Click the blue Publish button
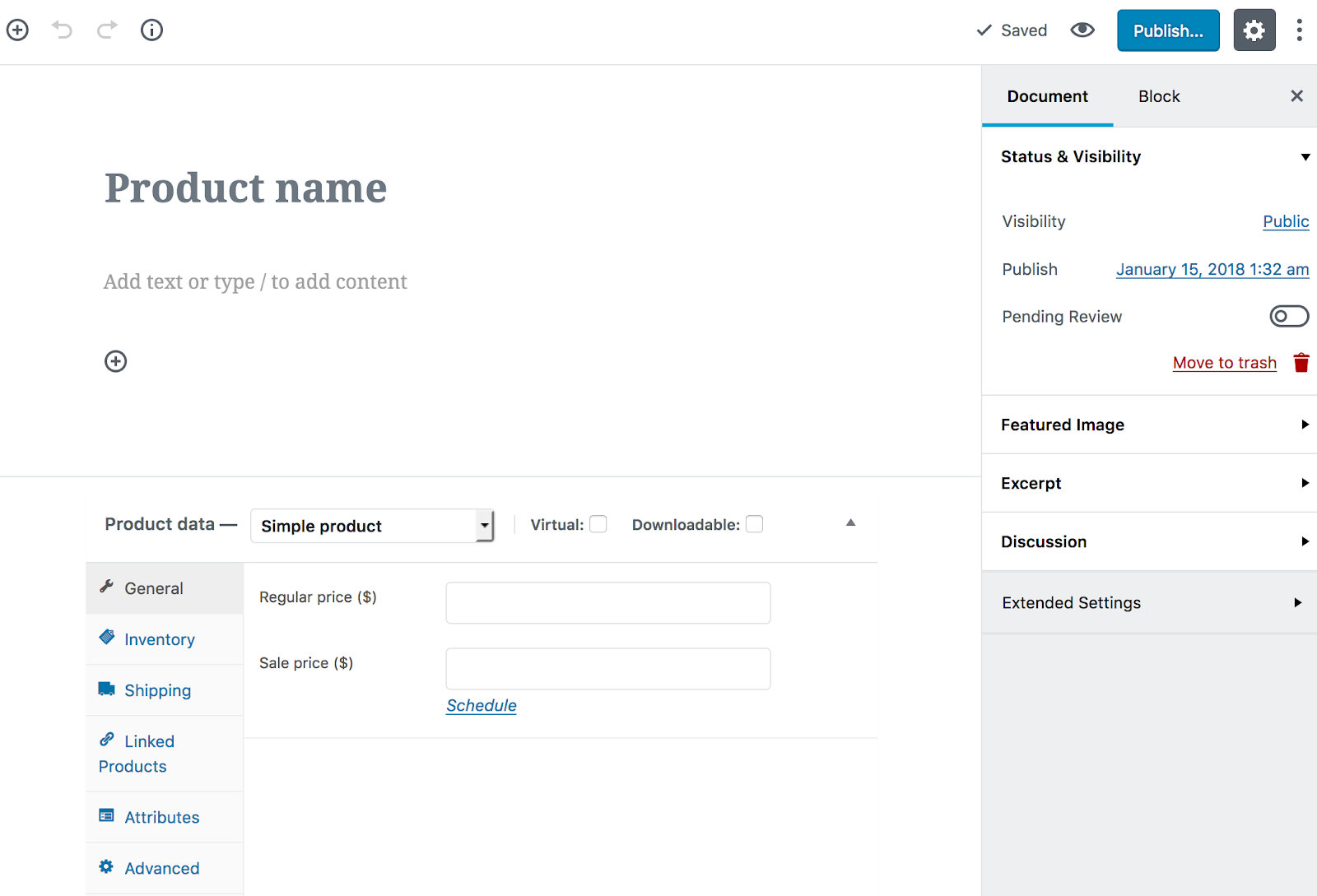 1167,30
